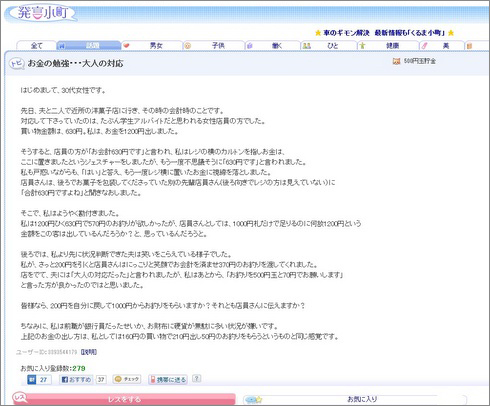Click the topic title お金の勉強・・・大人の対応

75,63
